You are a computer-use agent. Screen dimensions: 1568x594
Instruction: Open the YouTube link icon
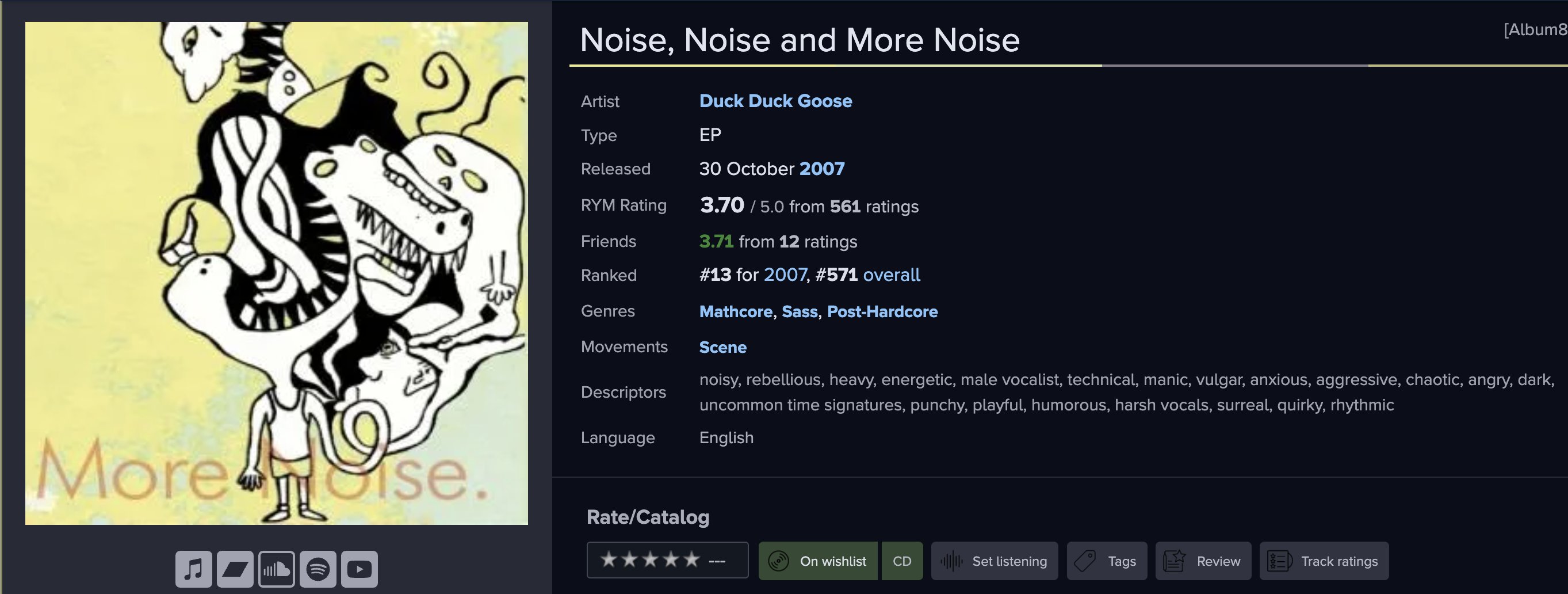359,569
